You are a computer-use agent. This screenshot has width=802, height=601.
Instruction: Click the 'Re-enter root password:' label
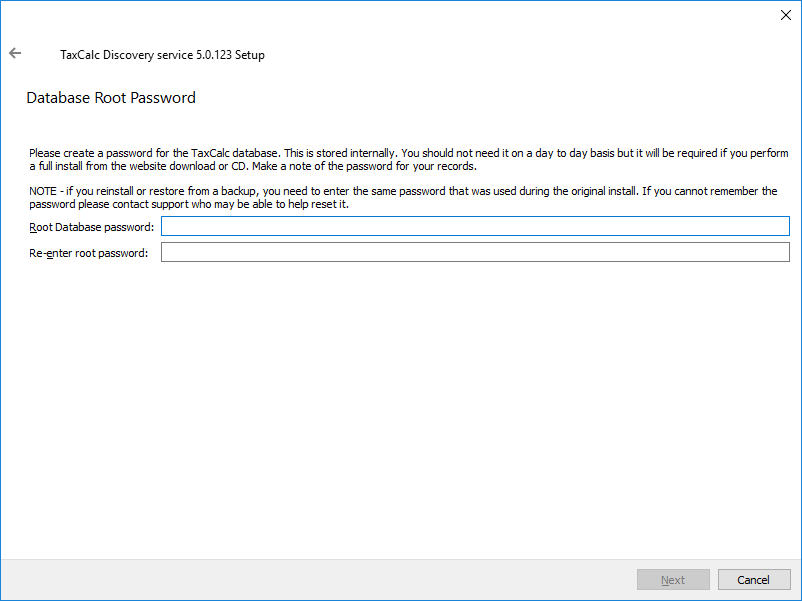[x=88, y=253]
